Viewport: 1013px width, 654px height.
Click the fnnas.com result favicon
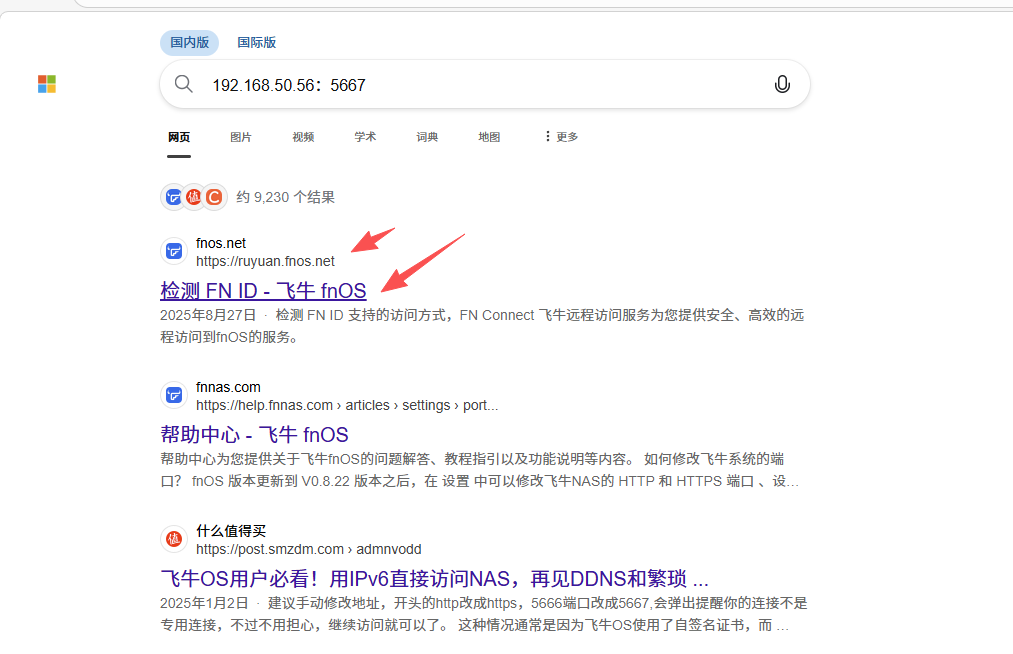pyautogui.click(x=174, y=395)
